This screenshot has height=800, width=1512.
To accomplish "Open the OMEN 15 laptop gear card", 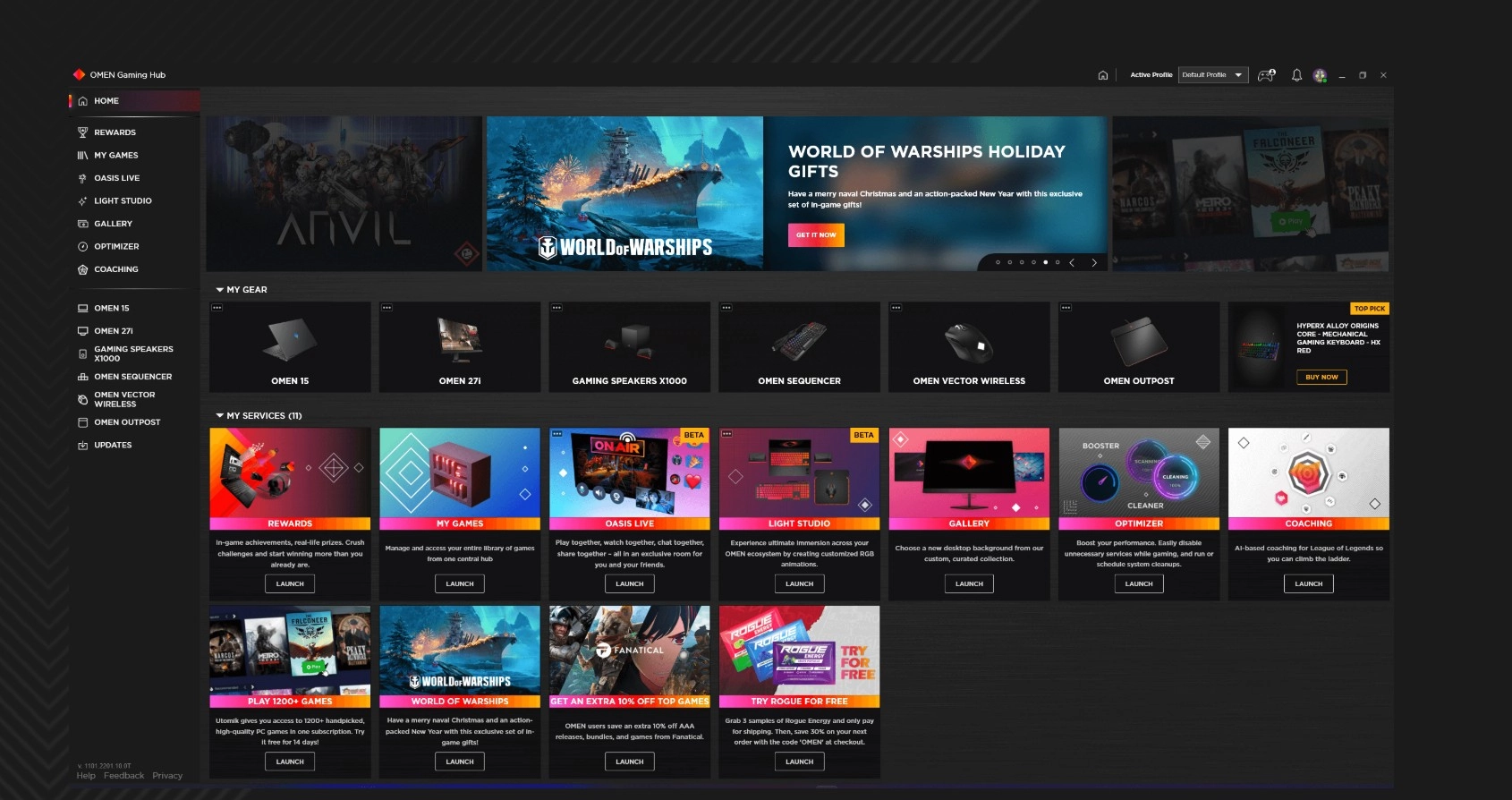I will pos(290,347).
